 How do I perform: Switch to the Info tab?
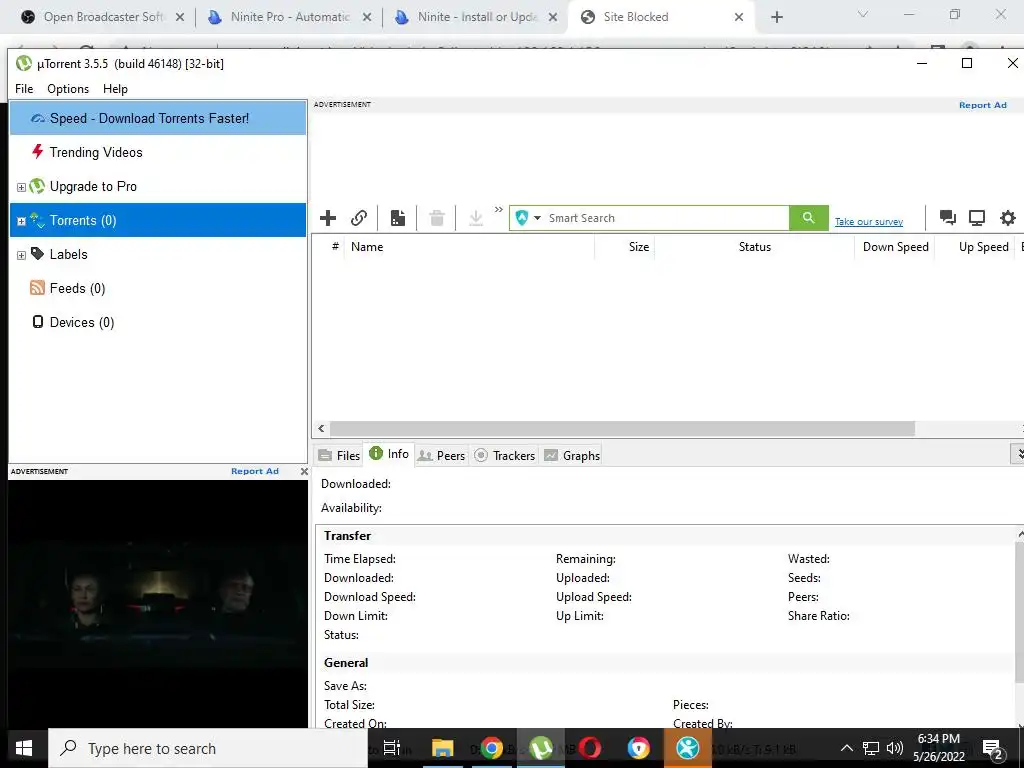(389, 454)
